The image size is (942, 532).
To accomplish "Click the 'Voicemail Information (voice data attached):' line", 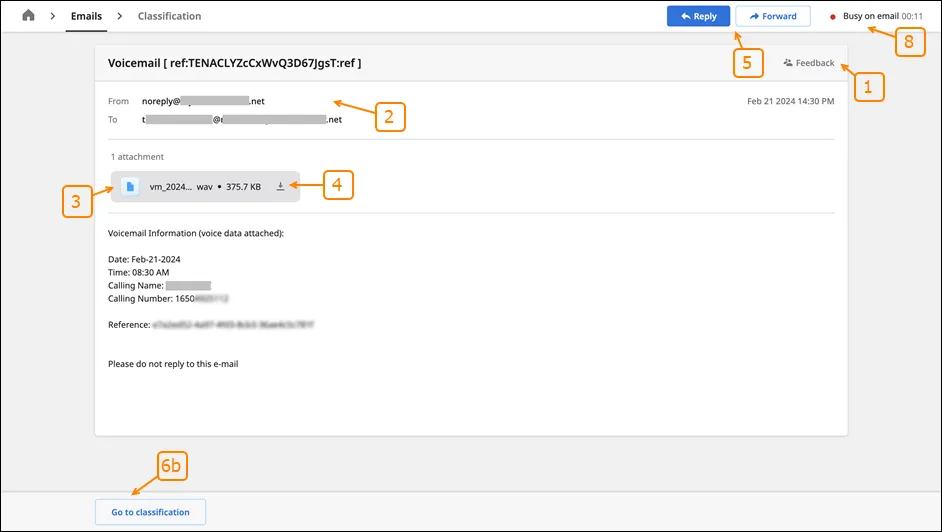I will (x=196, y=233).
